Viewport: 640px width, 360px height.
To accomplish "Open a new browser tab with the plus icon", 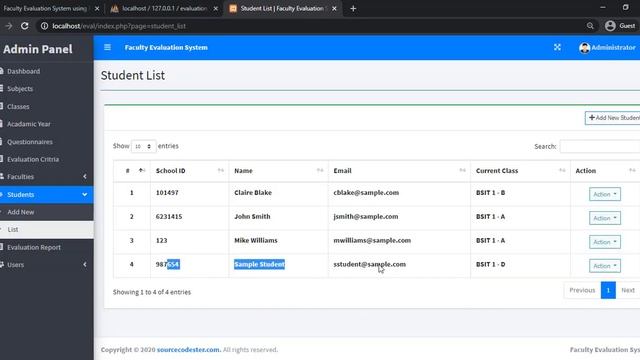I will coord(353,9).
